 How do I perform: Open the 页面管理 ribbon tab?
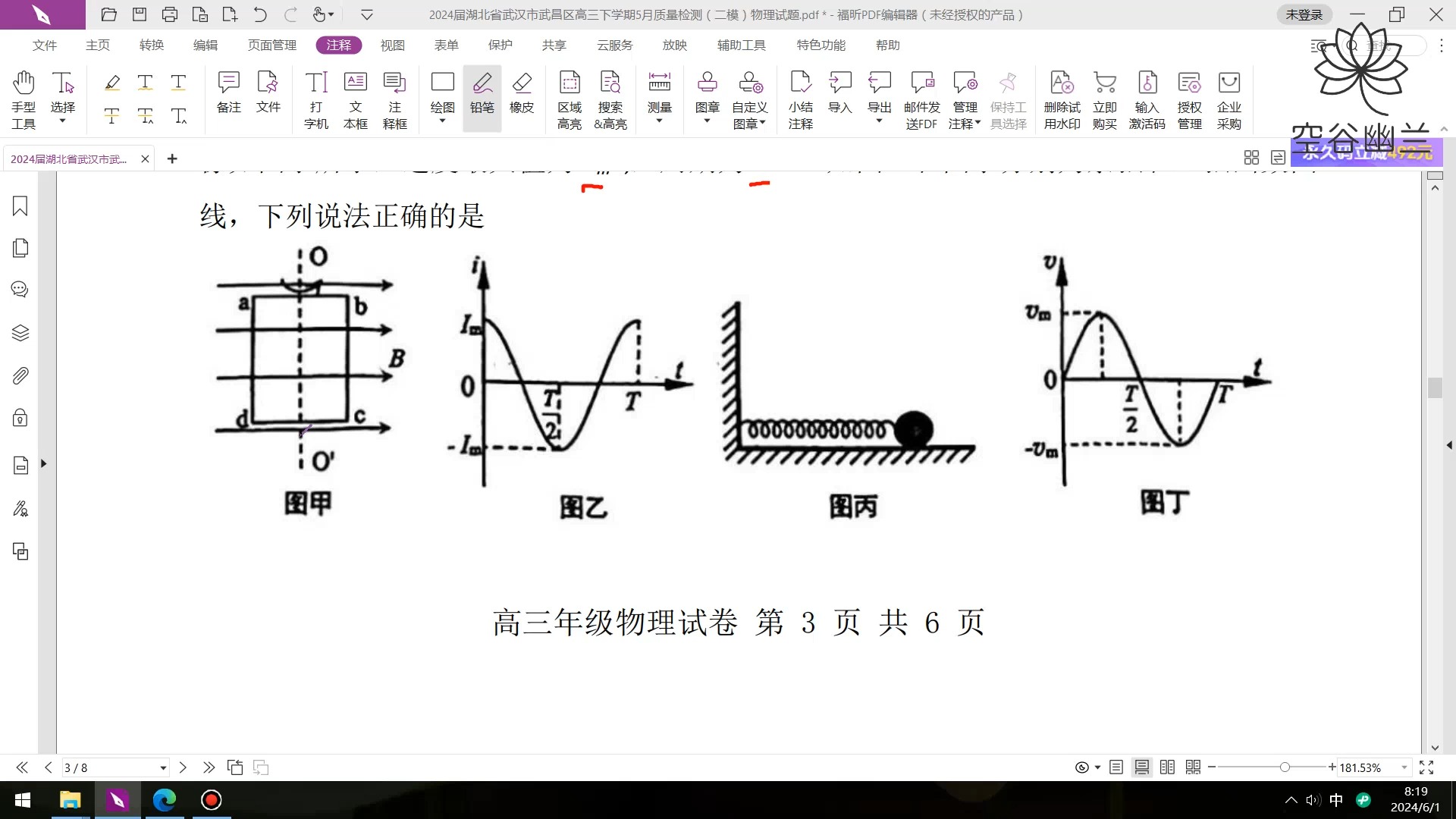pos(271,45)
